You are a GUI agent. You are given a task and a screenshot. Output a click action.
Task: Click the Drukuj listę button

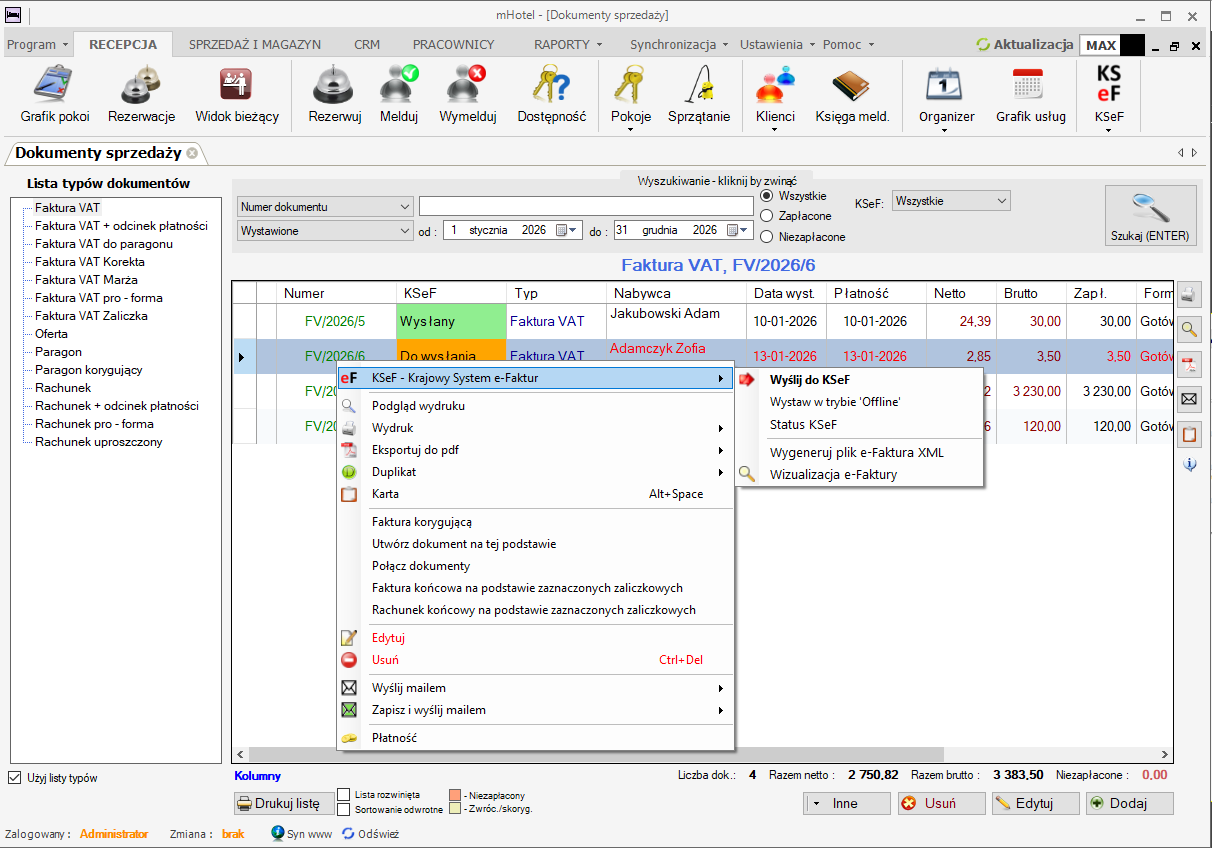(x=278, y=803)
